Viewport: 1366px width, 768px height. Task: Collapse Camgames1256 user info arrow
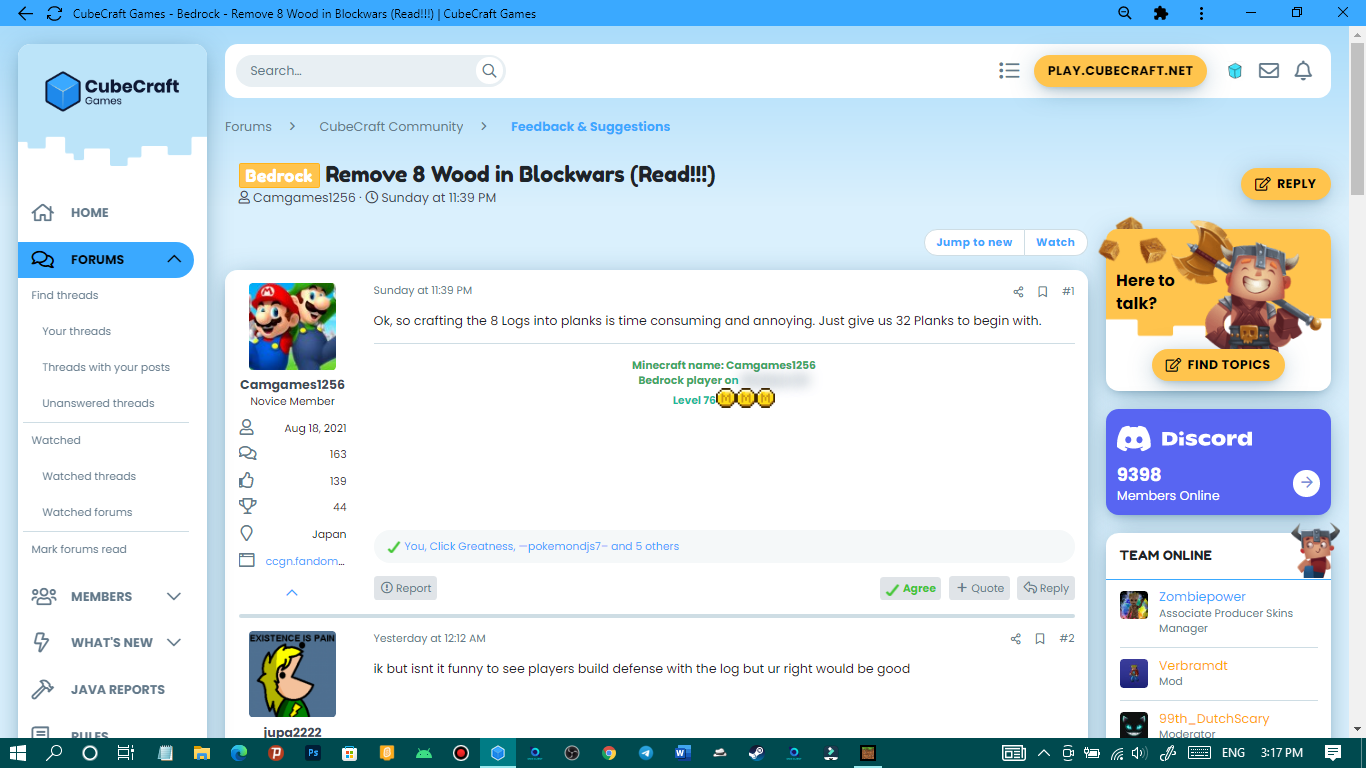292,593
